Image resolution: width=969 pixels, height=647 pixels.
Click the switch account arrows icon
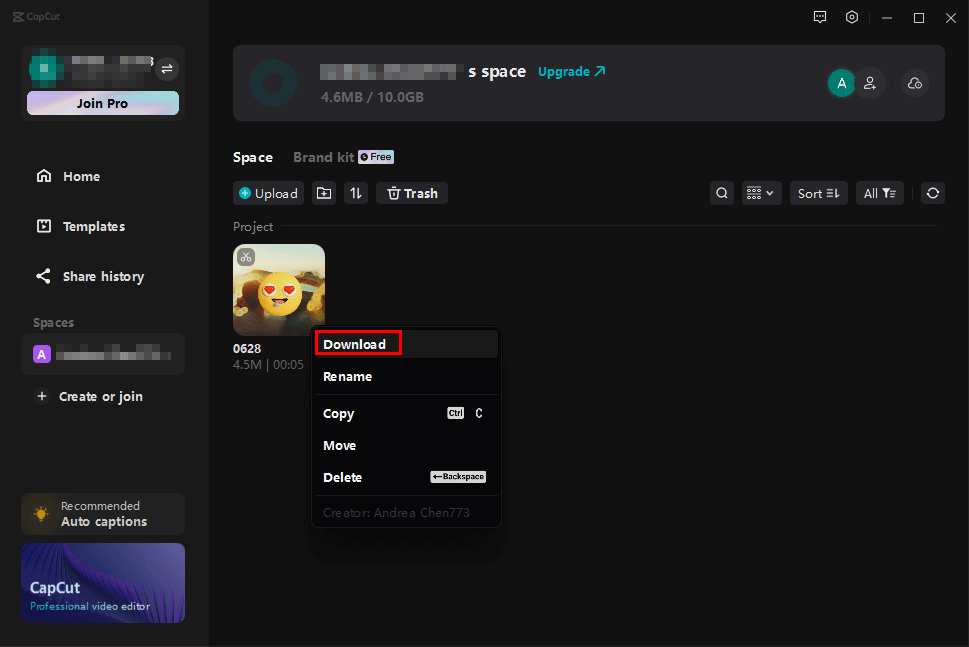(167, 68)
